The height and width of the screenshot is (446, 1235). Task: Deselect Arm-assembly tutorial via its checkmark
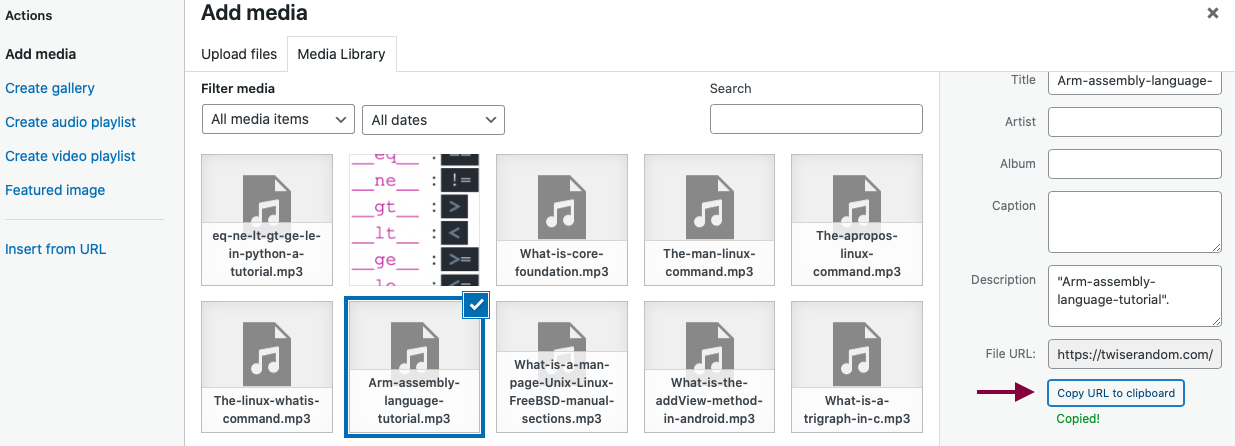pyautogui.click(x=476, y=306)
